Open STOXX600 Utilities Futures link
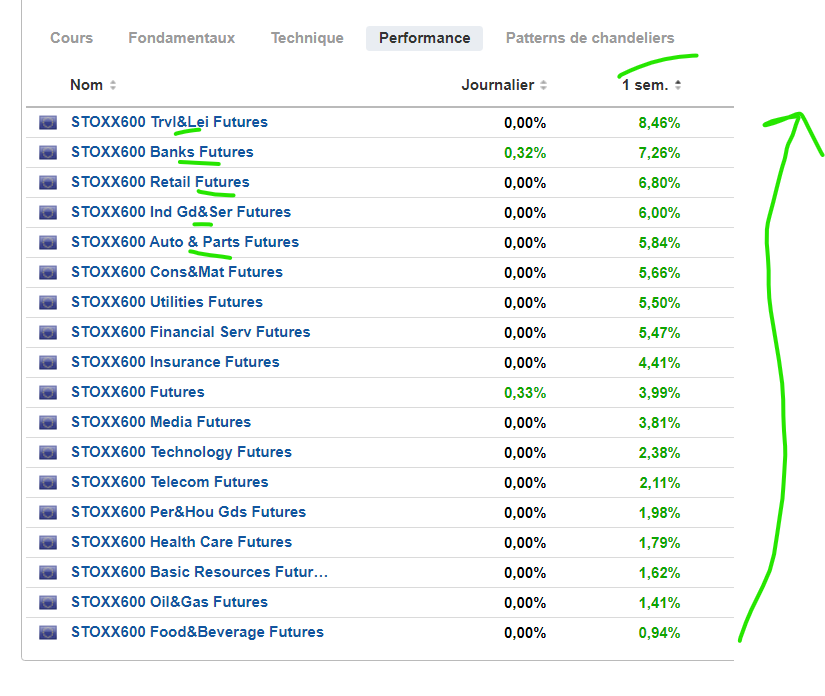The image size is (825, 696). (x=167, y=302)
